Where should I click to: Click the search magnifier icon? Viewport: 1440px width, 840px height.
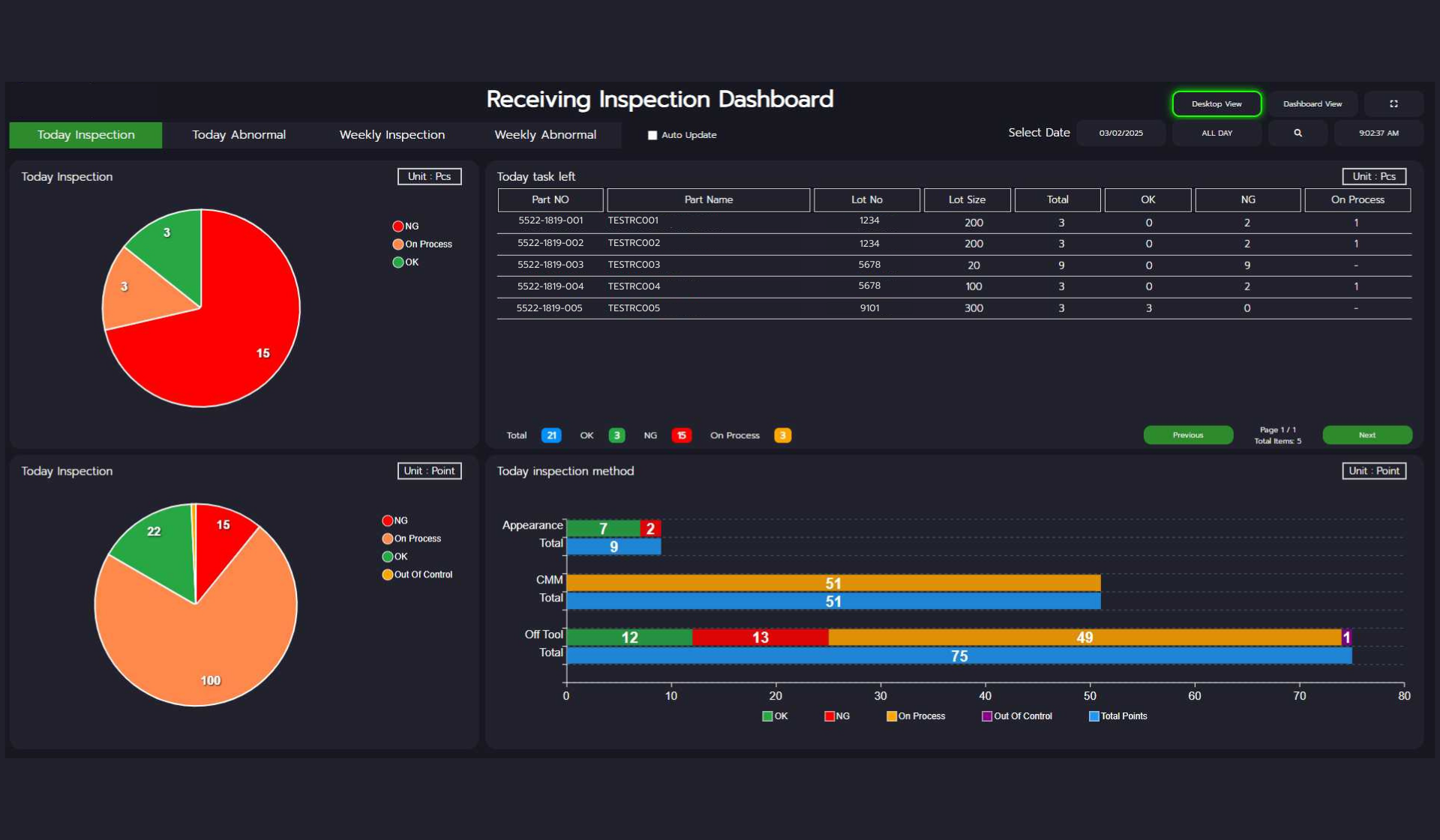pyautogui.click(x=1297, y=133)
